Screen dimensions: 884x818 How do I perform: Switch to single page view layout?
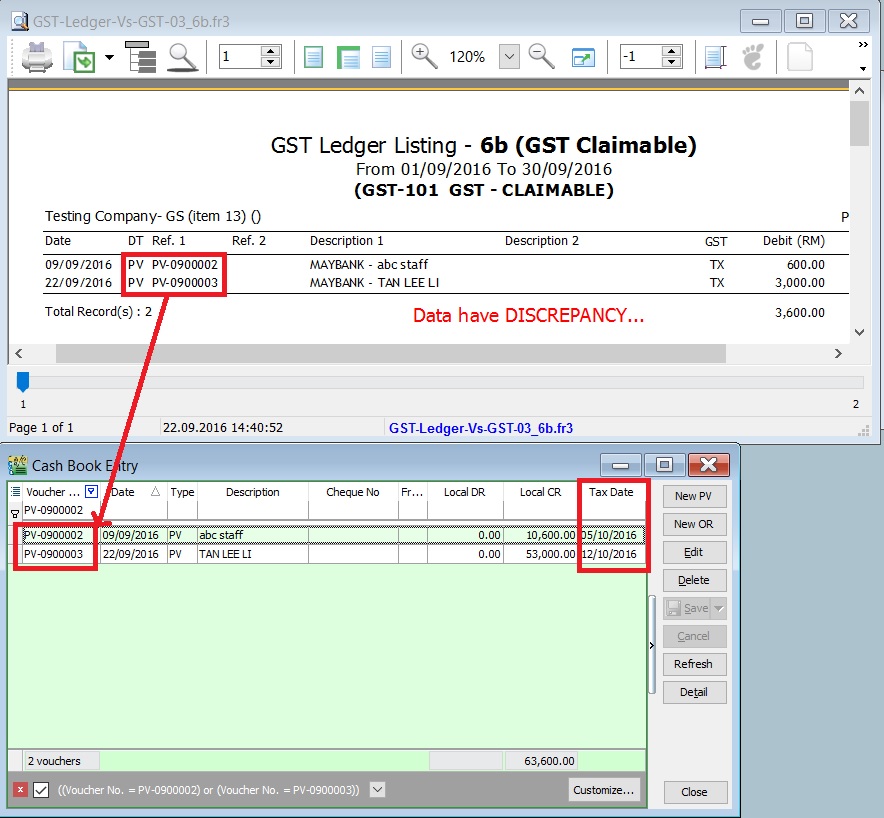click(313, 57)
